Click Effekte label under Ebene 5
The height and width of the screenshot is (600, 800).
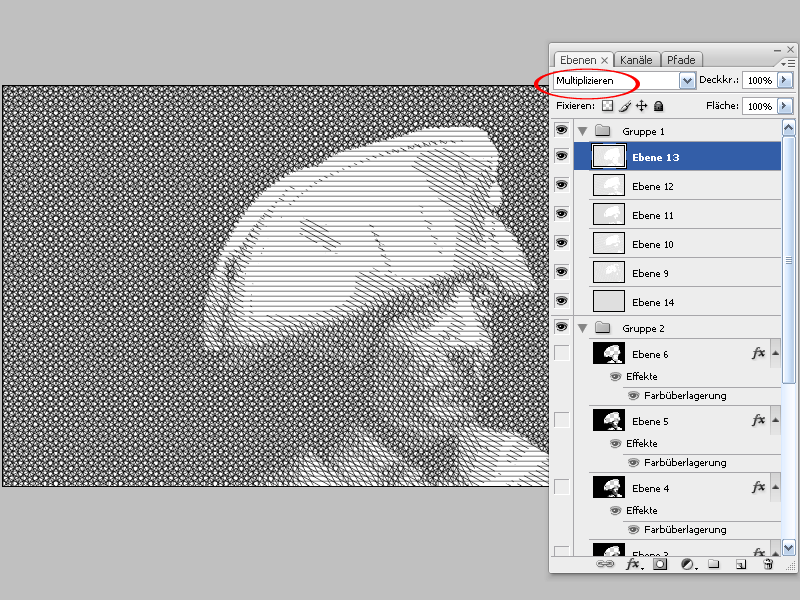pyautogui.click(x=642, y=443)
